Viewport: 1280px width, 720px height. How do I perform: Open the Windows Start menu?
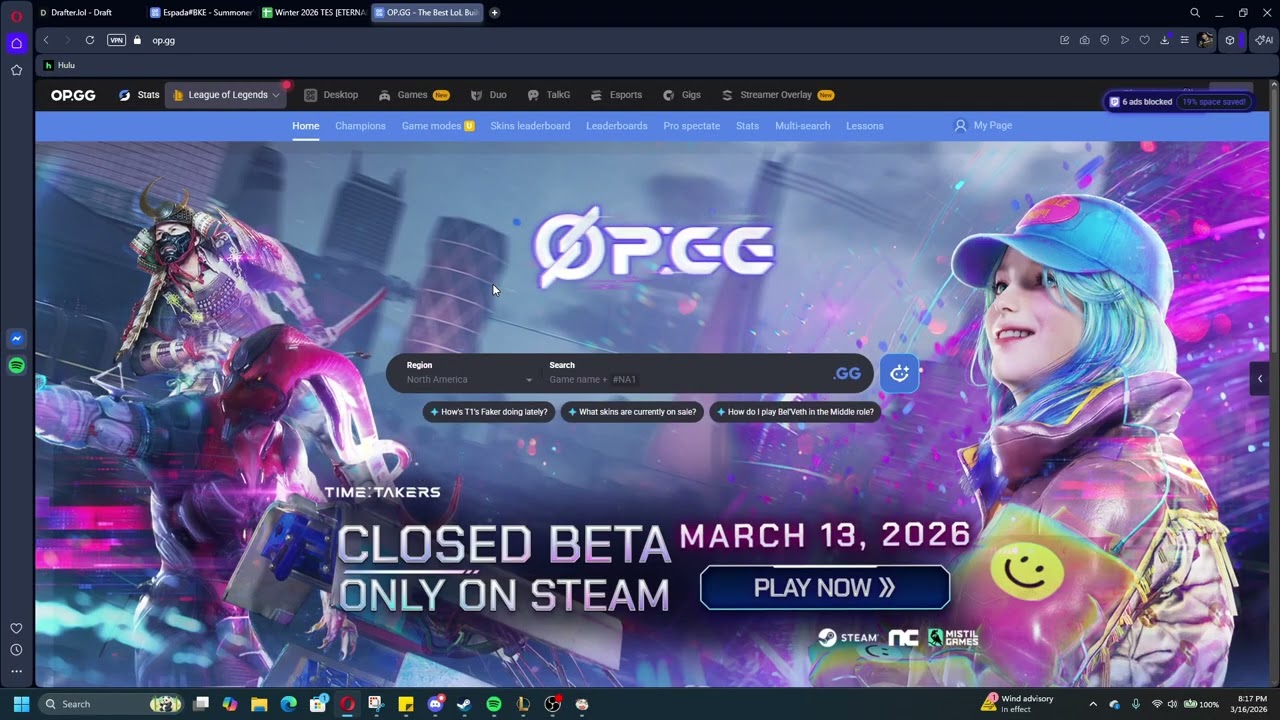[21, 704]
